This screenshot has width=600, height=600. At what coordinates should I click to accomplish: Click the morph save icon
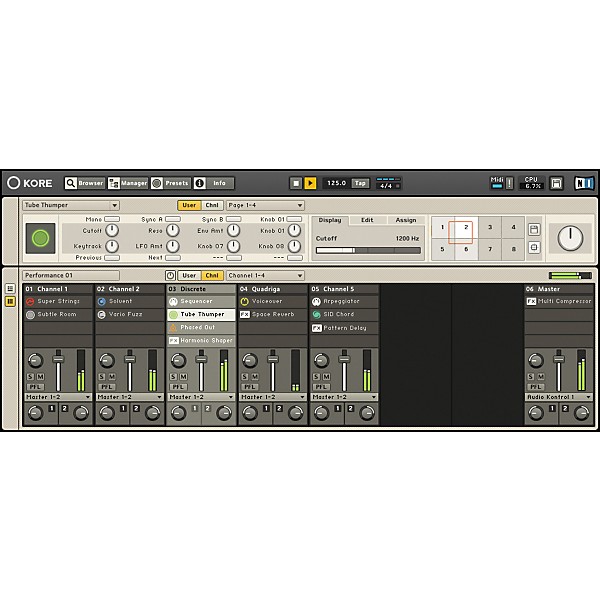pyautogui.click(x=534, y=230)
